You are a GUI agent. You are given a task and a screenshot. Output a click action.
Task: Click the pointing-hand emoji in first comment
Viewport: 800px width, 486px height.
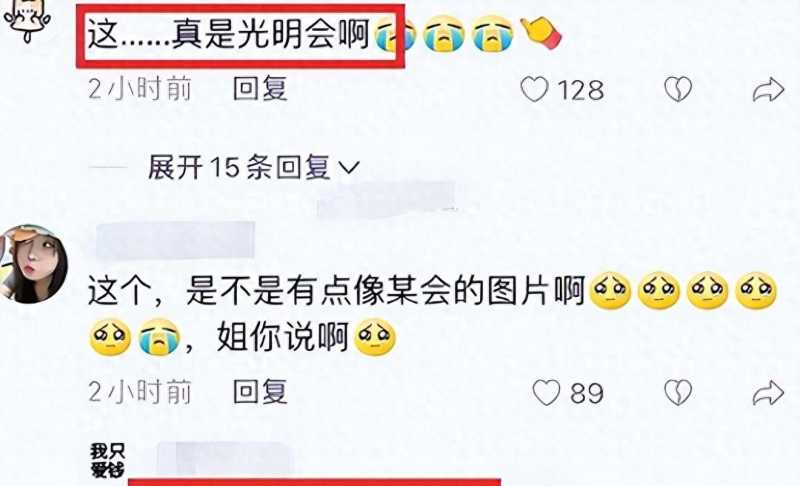(x=540, y=33)
